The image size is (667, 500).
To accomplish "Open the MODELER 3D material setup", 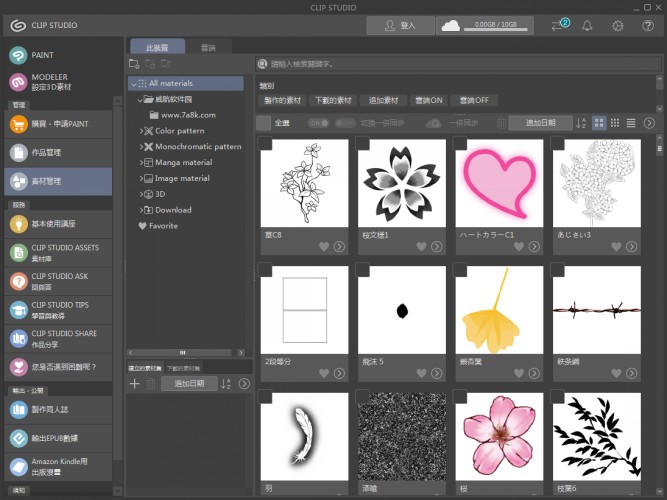I will pos(40,82).
